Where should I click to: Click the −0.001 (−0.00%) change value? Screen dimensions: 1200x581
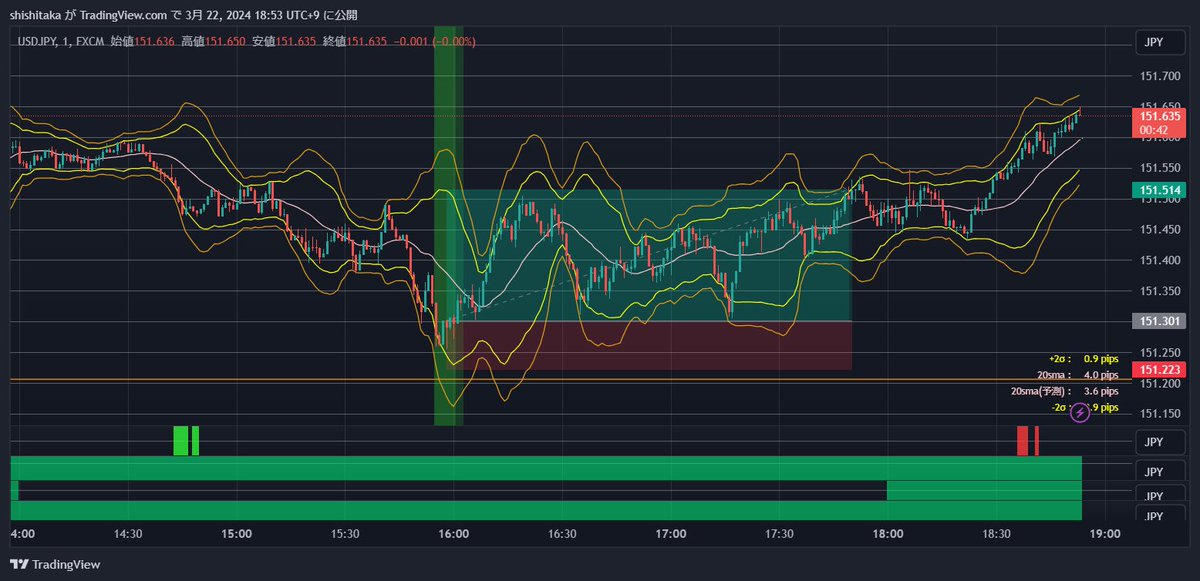tap(435, 41)
